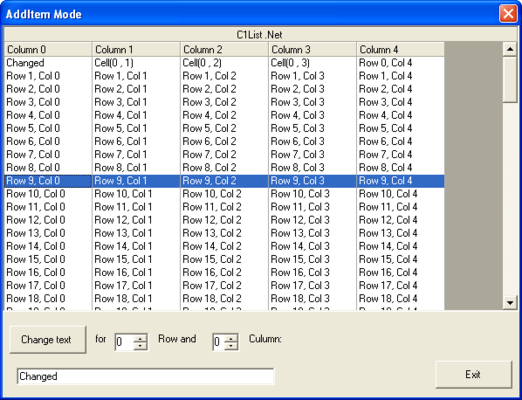Screen dimensions: 522x400
Task: Click the vertical scrollbar thumb
Action: 510,80
